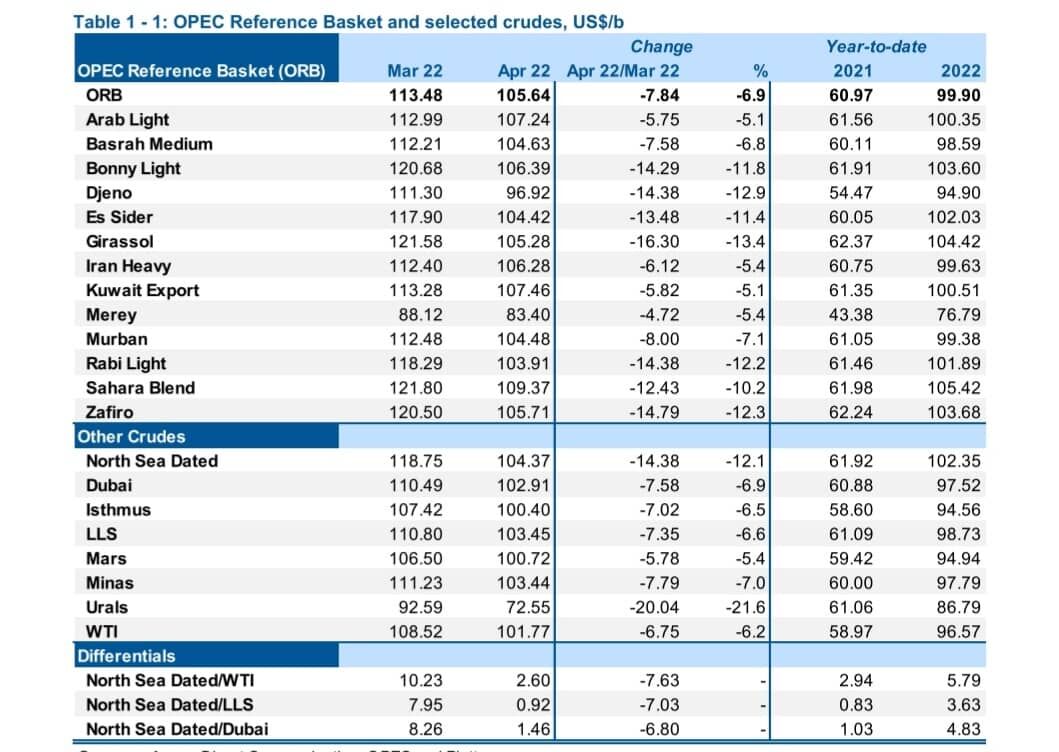The height and width of the screenshot is (752, 1059).
Task: Click the 'Dubai' row label under Other Crudes
Action: pyautogui.click(x=109, y=485)
